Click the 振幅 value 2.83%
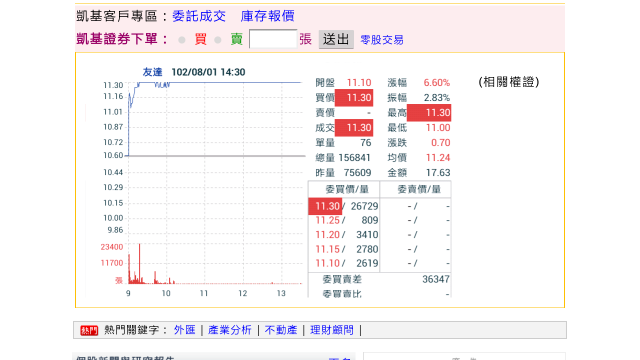The width and height of the screenshot is (640, 360). [x=436, y=98]
